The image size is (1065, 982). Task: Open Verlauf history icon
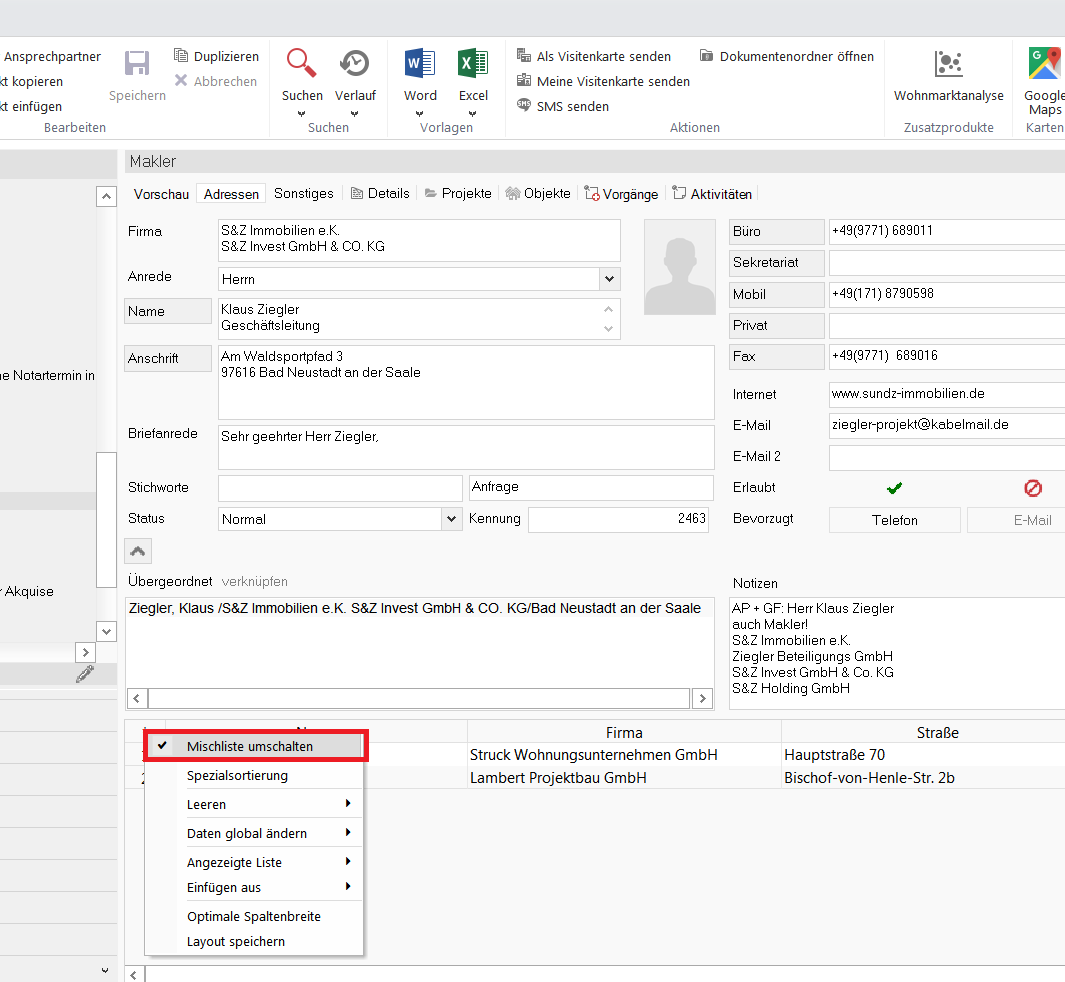click(355, 64)
